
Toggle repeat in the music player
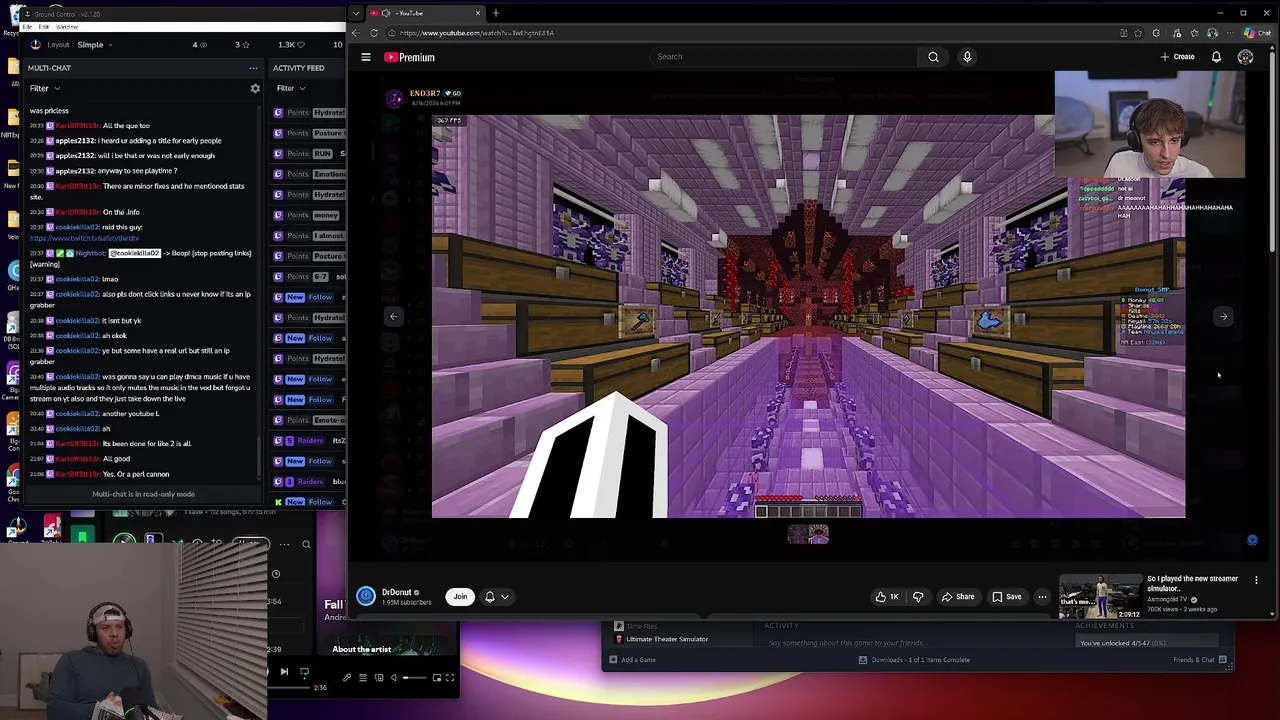pyautogui.click(x=304, y=672)
